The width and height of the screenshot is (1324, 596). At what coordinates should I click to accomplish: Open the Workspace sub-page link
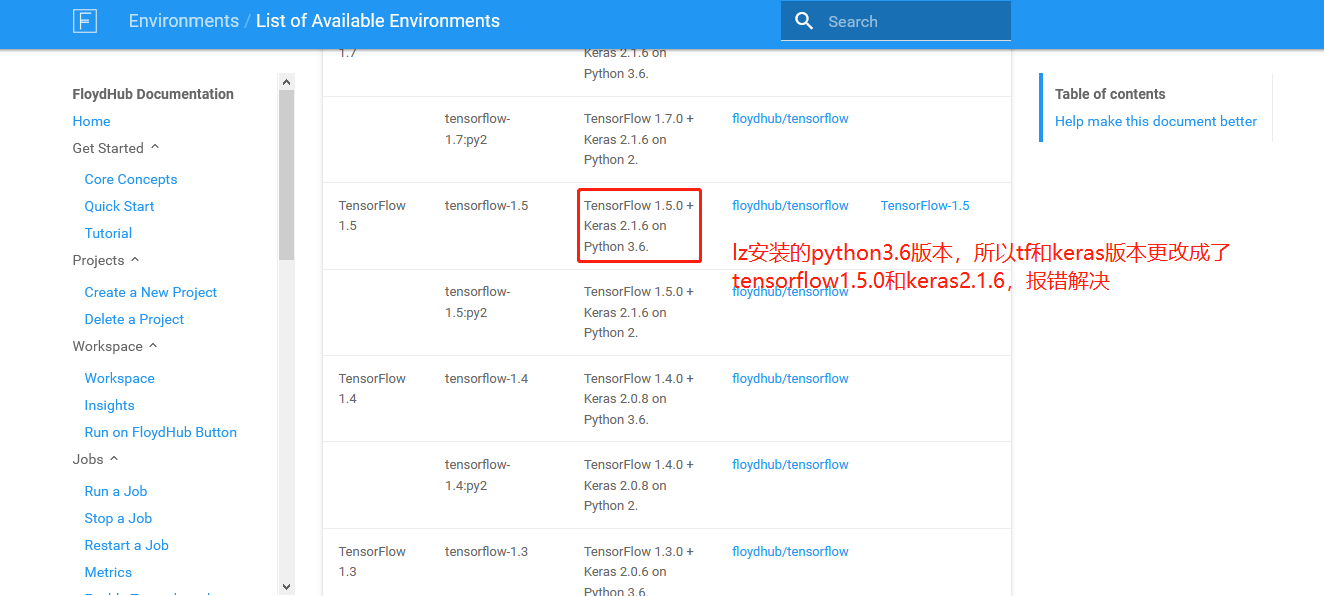(x=119, y=378)
